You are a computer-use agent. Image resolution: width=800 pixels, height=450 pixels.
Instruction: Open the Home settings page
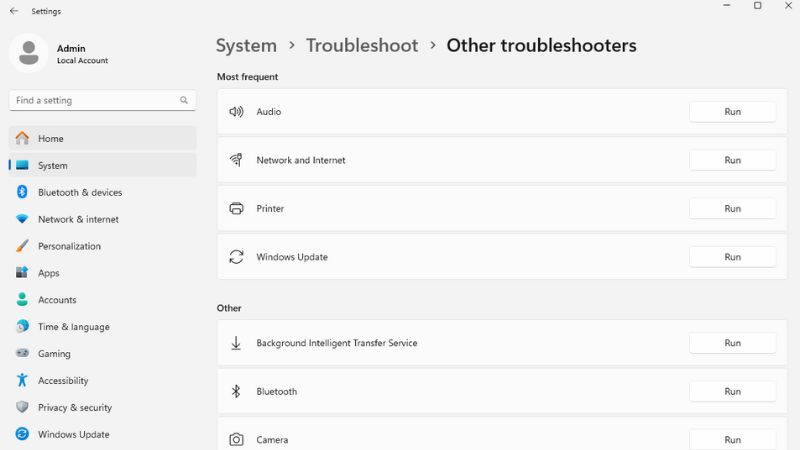[x=103, y=138]
